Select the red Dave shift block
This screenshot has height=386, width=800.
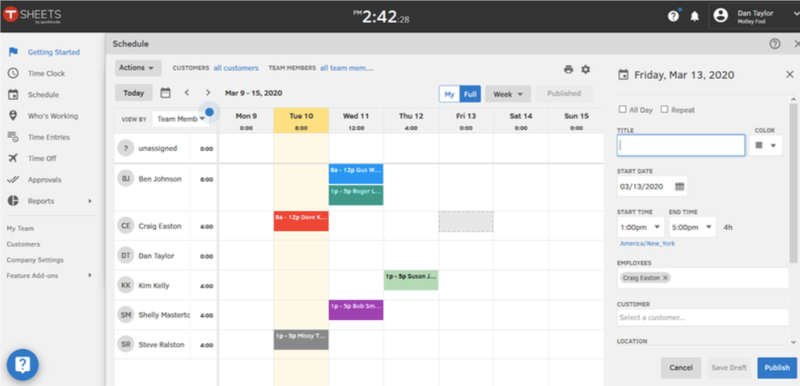click(x=301, y=221)
